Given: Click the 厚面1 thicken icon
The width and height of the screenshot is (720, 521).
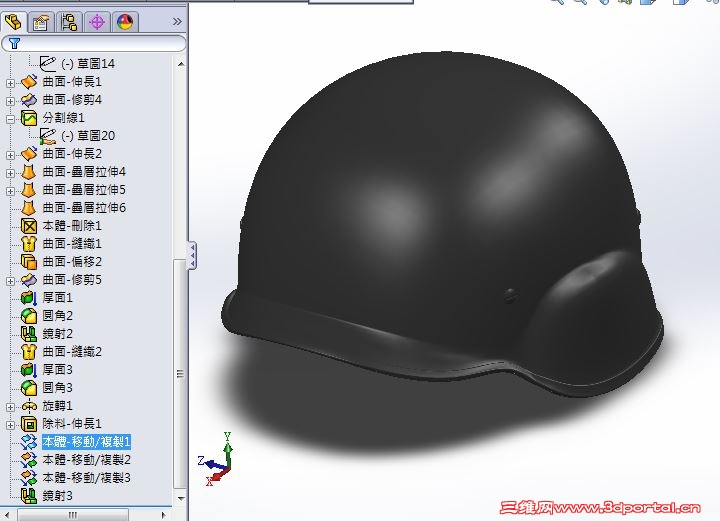Looking at the screenshot, I should 29,298.
